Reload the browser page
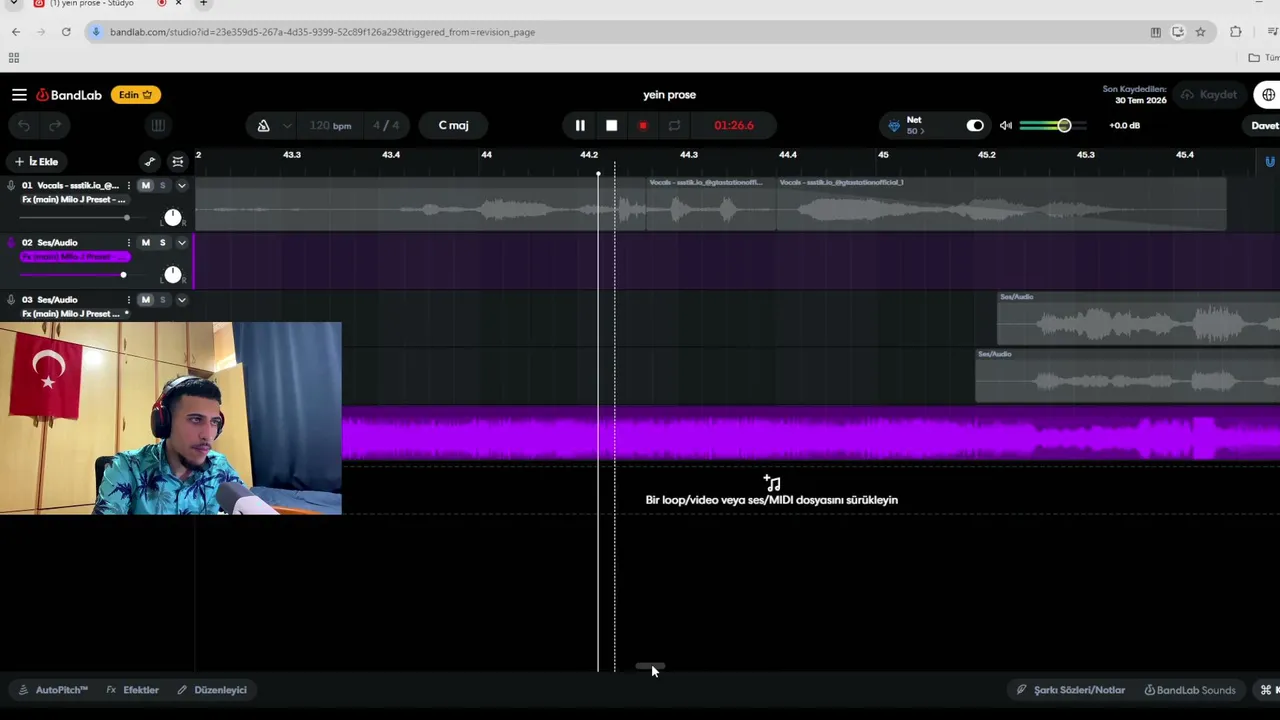This screenshot has height=720, width=1280. click(x=66, y=32)
